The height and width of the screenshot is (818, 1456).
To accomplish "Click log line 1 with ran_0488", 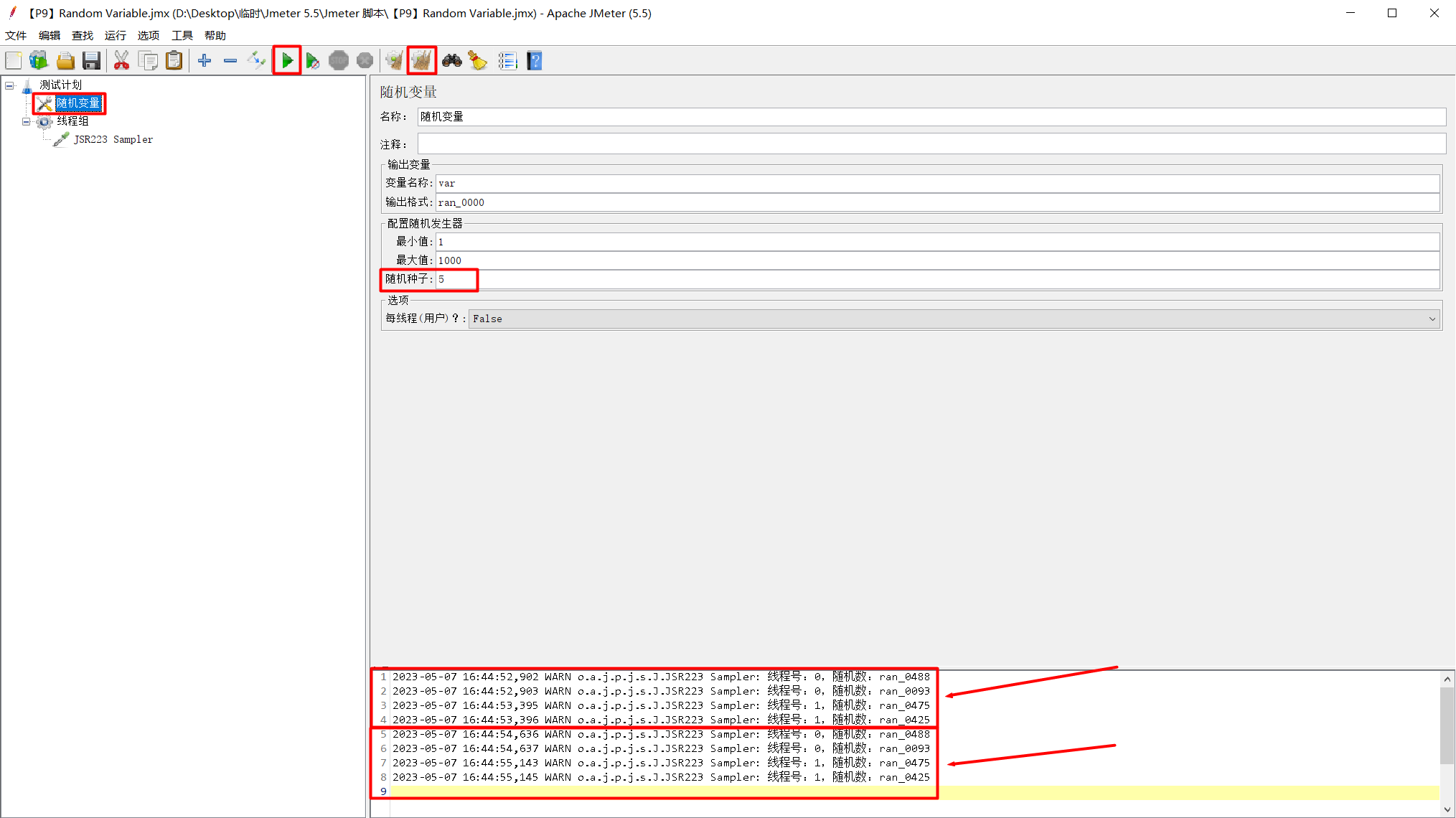I will click(x=661, y=677).
